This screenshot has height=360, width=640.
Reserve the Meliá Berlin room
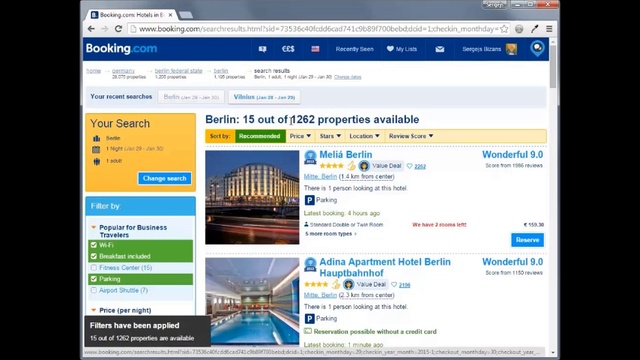[x=527, y=240]
